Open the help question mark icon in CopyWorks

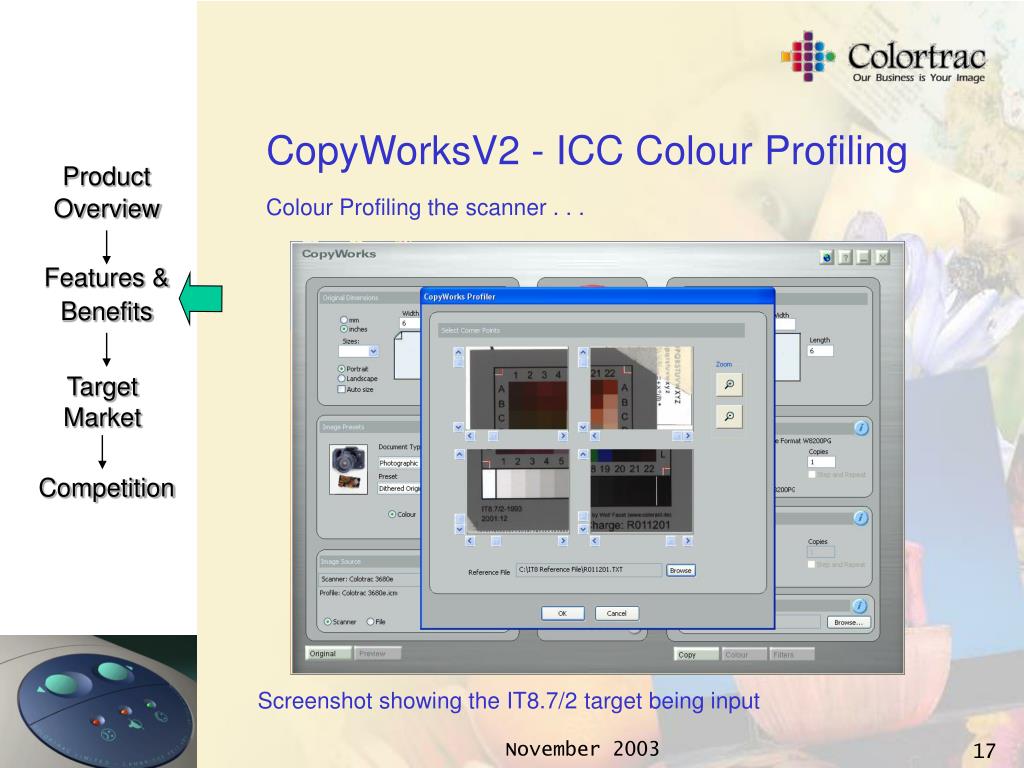pyautogui.click(x=845, y=257)
